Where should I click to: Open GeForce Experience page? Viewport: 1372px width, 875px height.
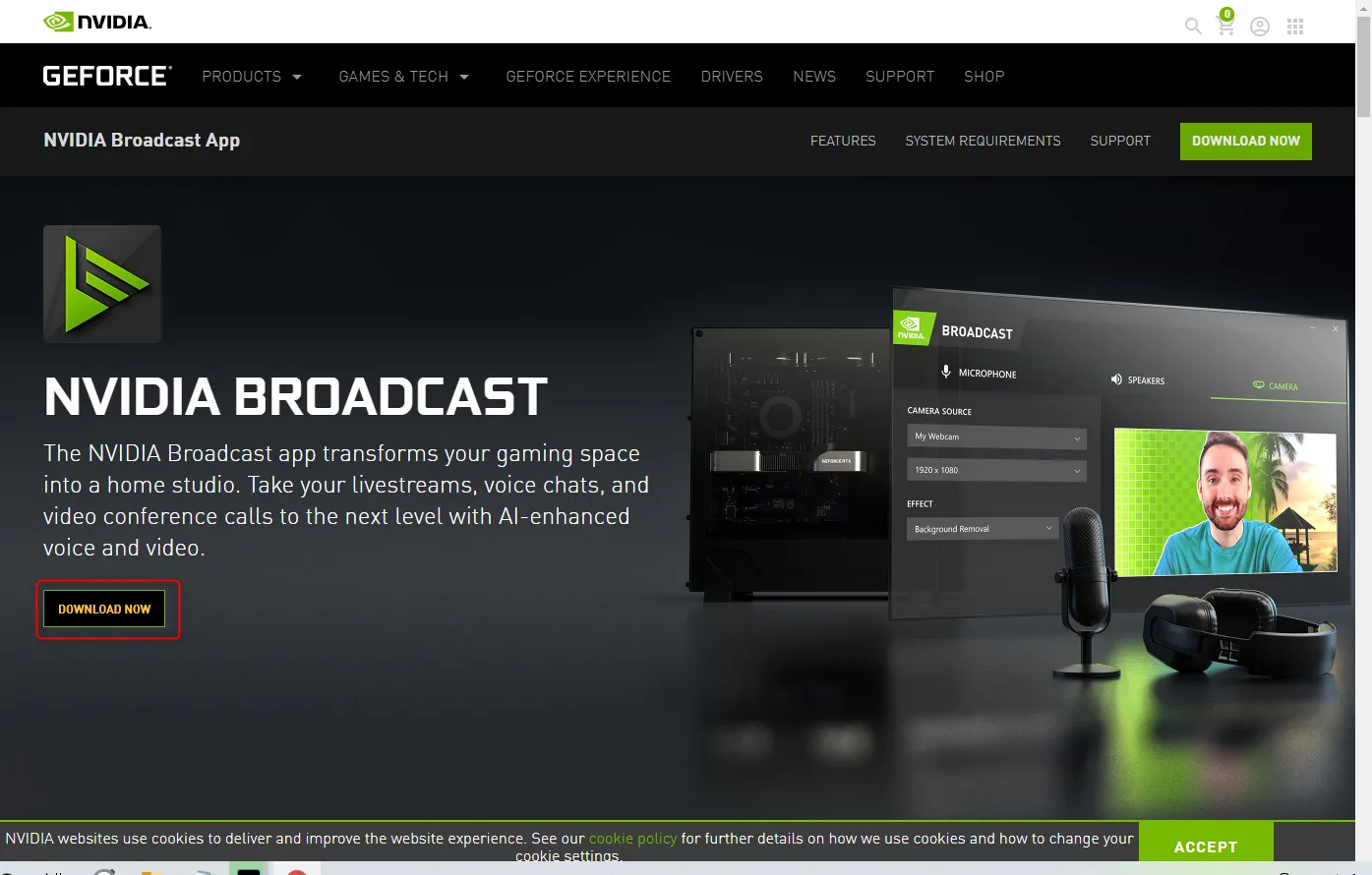pyautogui.click(x=588, y=77)
